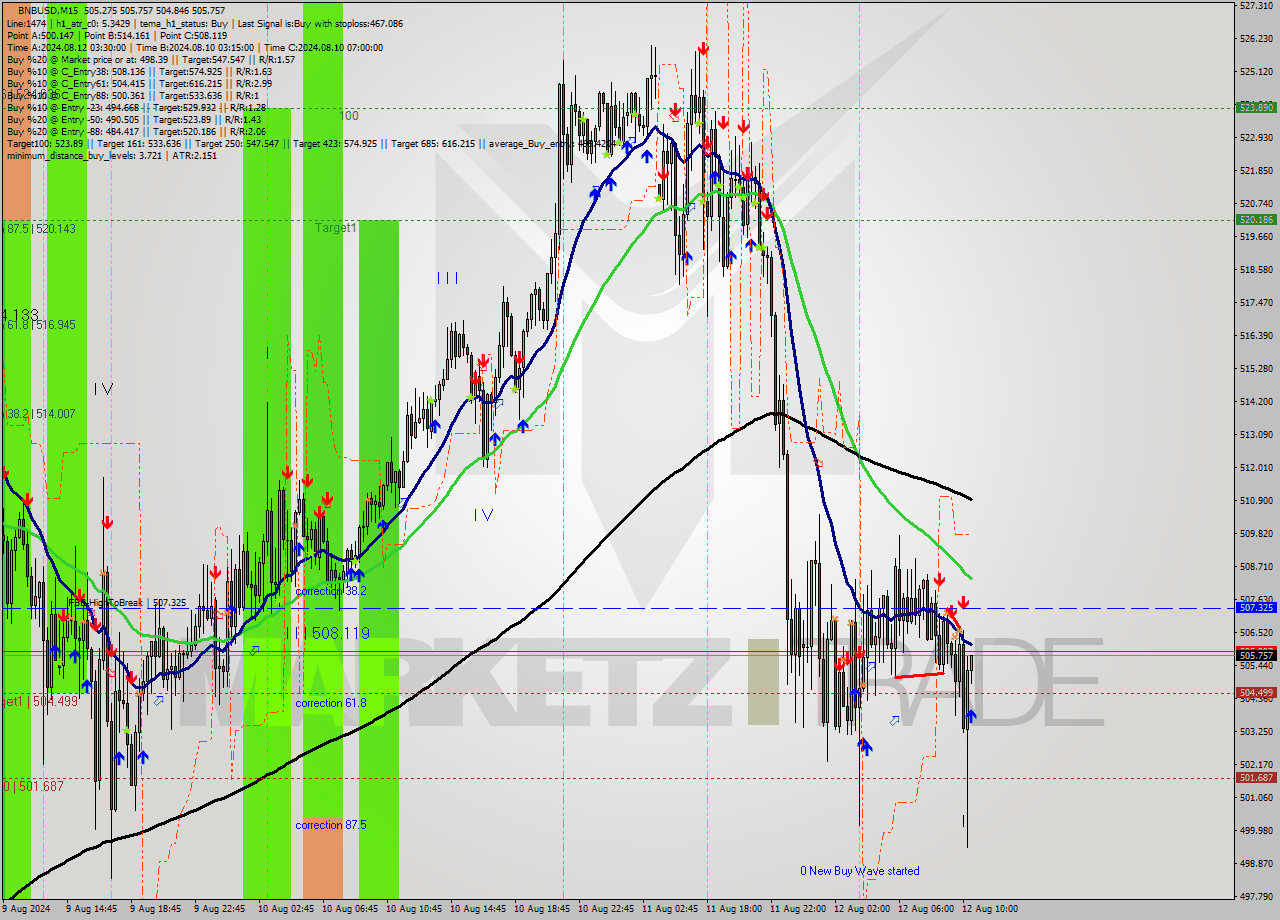This screenshot has width=1280, height=920.
Task: Click the red 501.687 price tag
Action: (1256, 777)
